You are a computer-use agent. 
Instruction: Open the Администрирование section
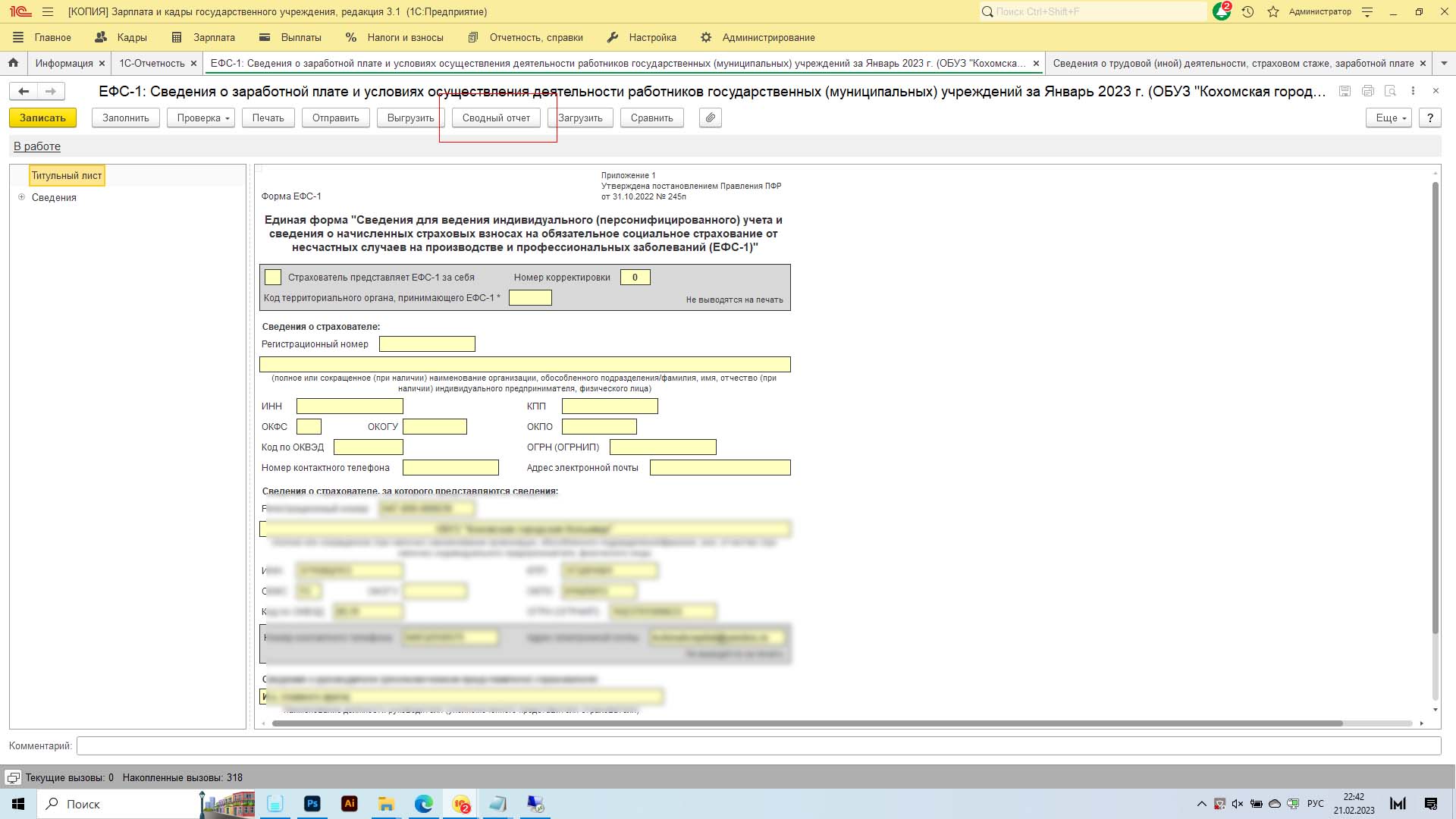click(x=758, y=37)
